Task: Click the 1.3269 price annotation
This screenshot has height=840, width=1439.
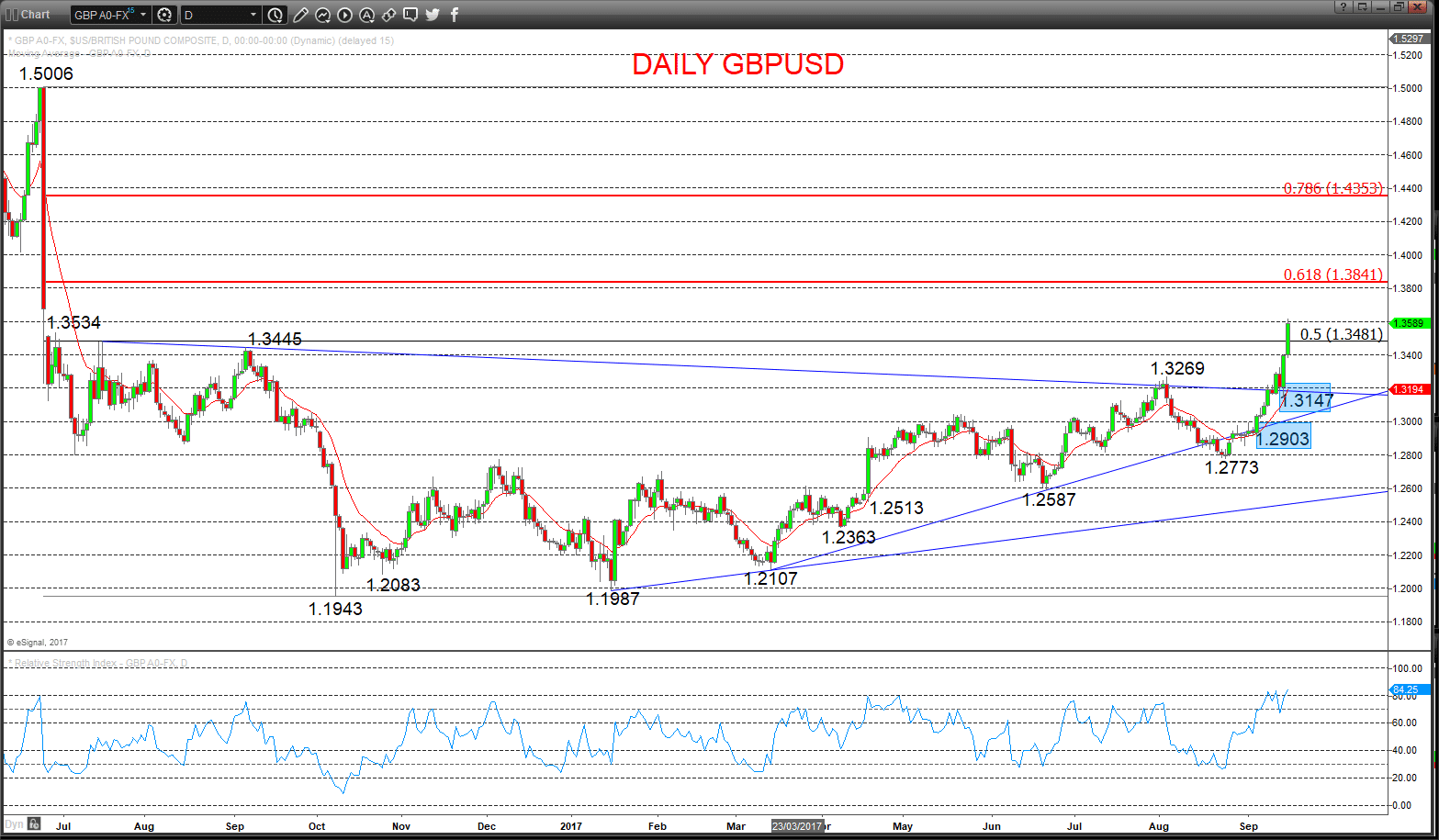Action: pos(1177,368)
